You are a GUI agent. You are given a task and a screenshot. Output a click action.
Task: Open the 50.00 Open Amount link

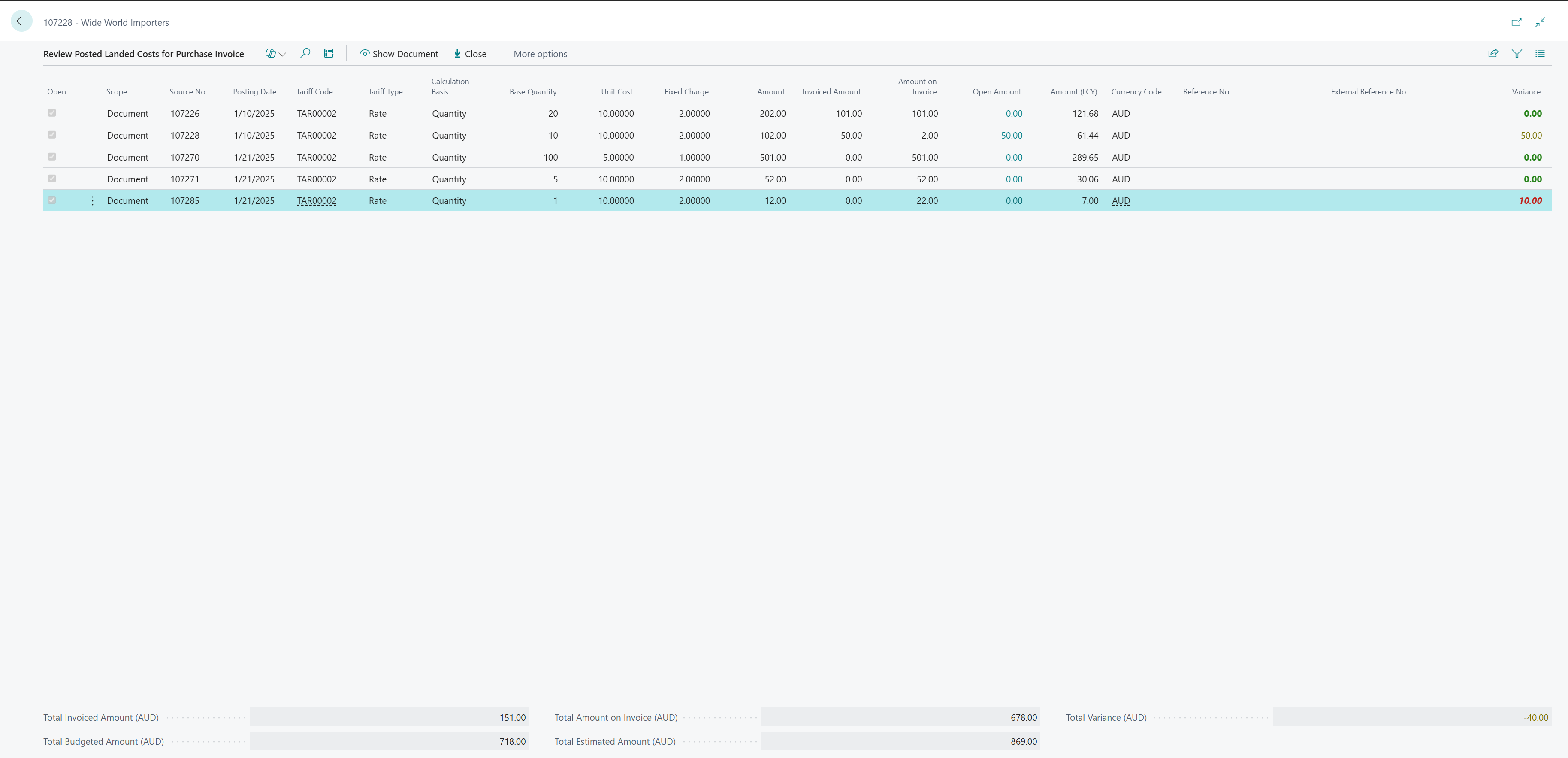pyautogui.click(x=1012, y=135)
